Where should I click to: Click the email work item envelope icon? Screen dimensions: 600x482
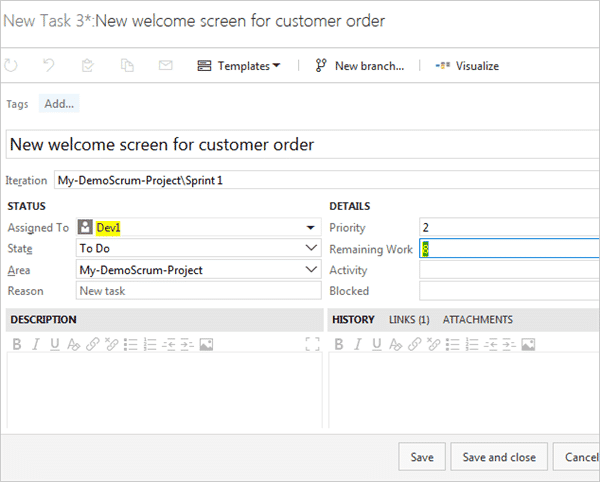[166, 66]
